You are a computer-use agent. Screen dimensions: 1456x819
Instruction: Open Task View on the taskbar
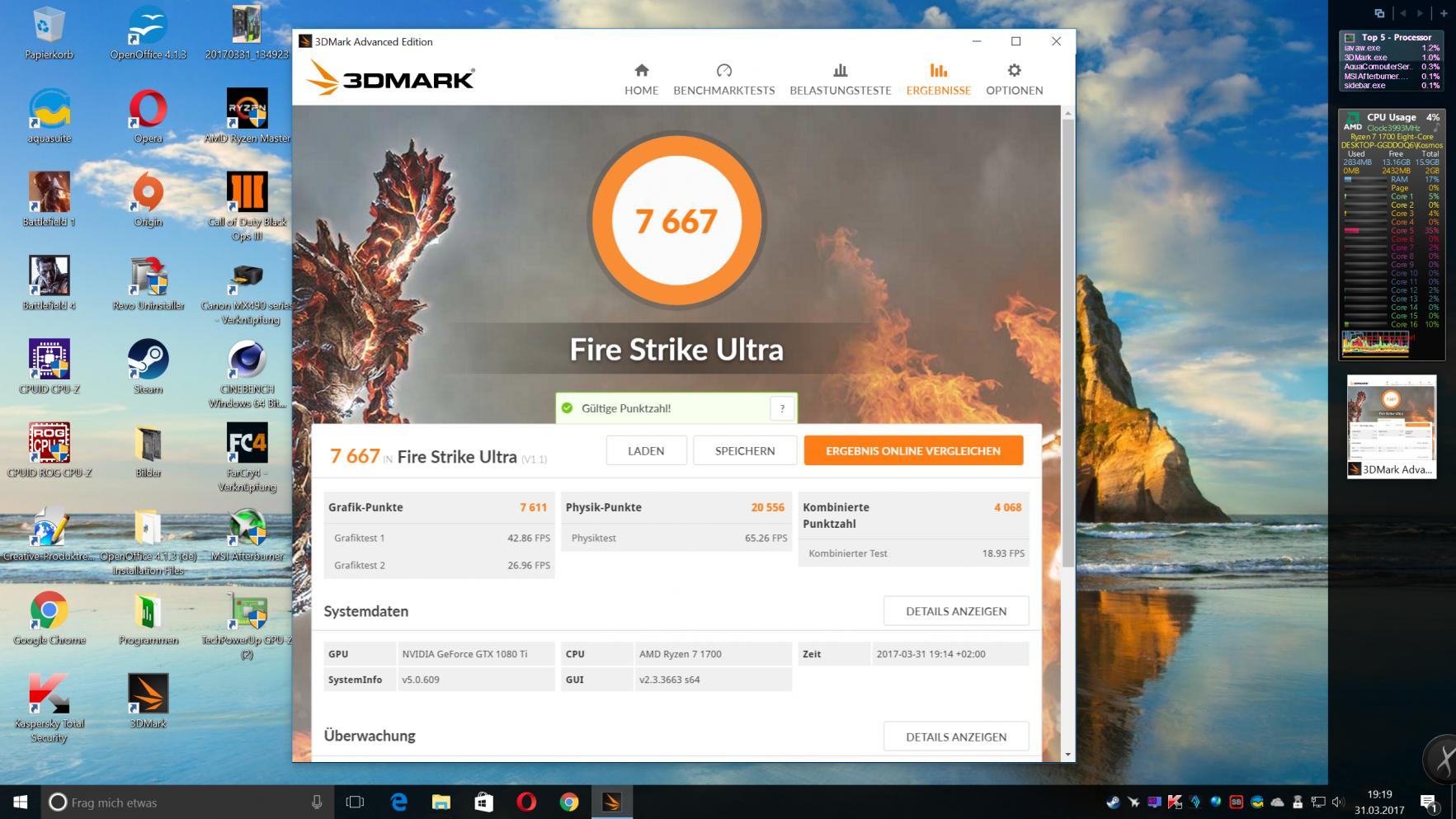click(x=355, y=802)
